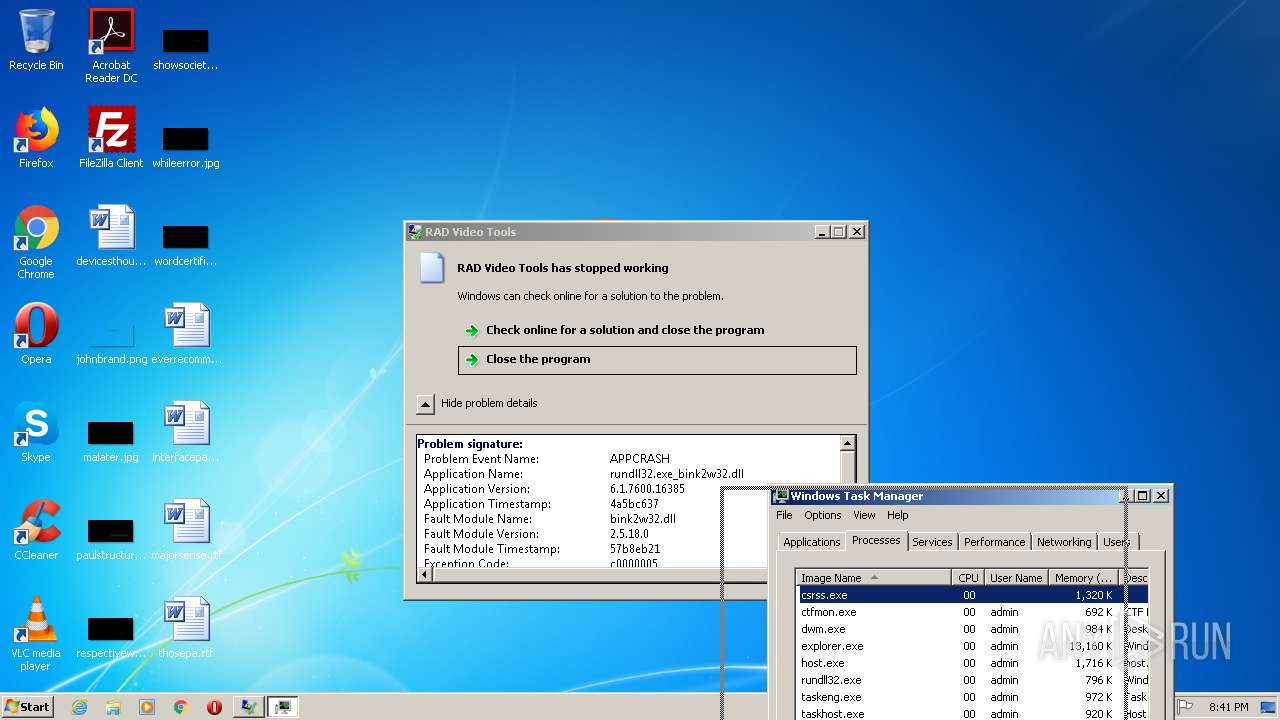Select the host.exe process row
1280x720 pixels.
(972, 663)
